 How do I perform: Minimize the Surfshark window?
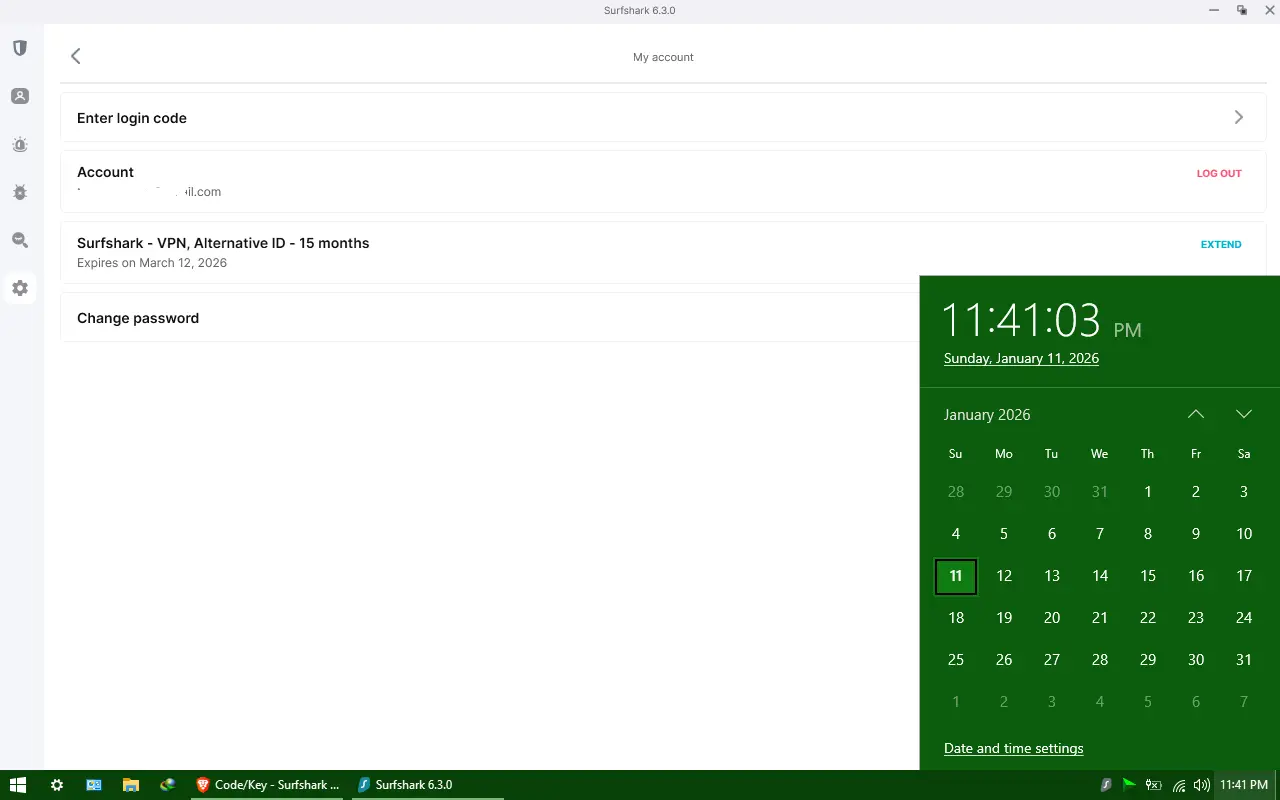pos(1213,10)
